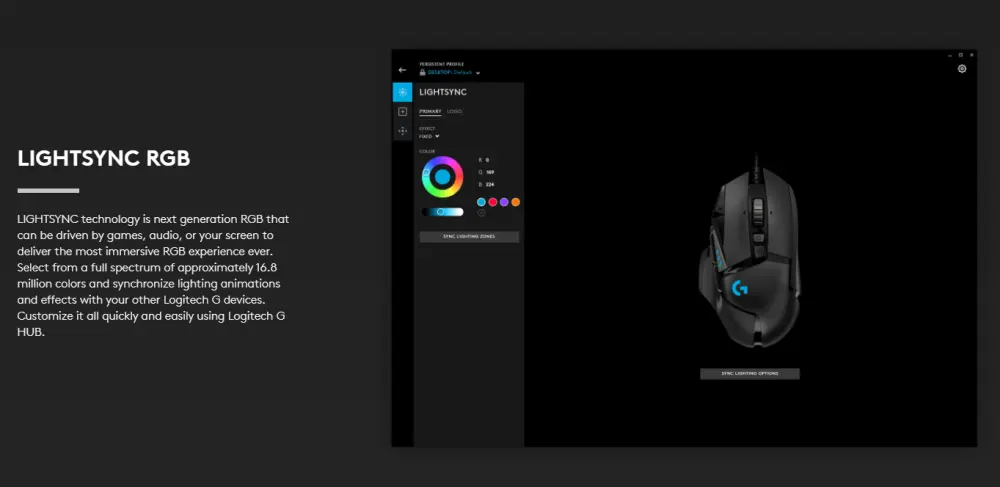The height and width of the screenshot is (487, 1000).
Task: Click the current color center of wheel
Action: coord(443,177)
